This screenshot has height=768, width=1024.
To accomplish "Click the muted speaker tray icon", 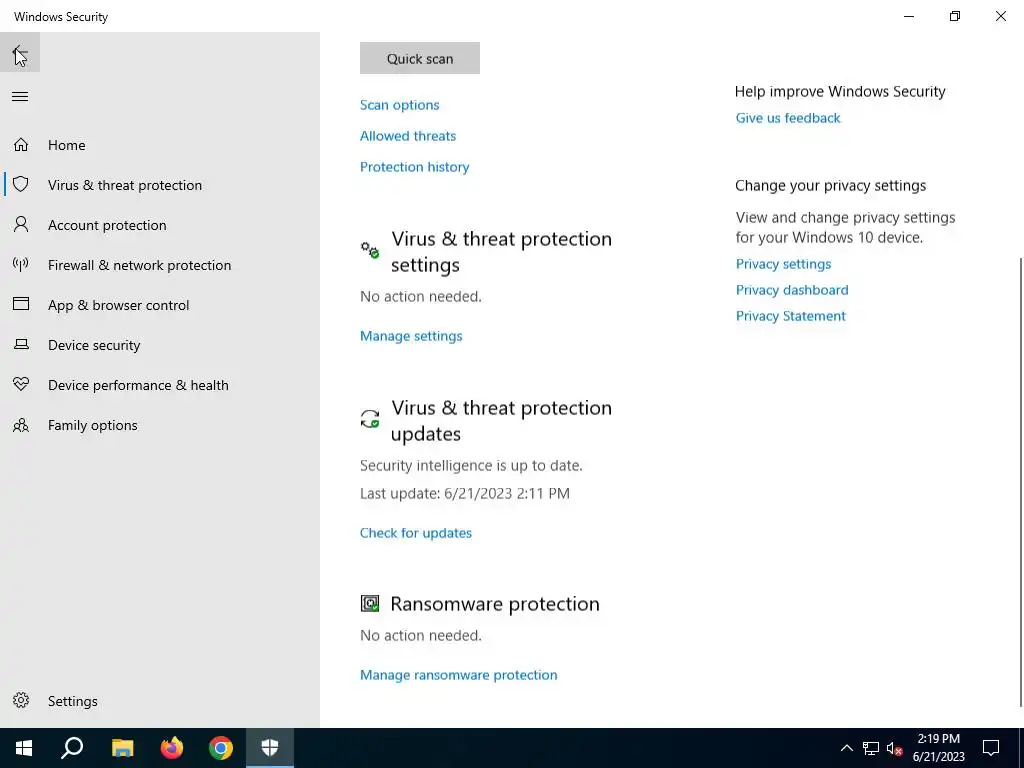I will [894, 748].
